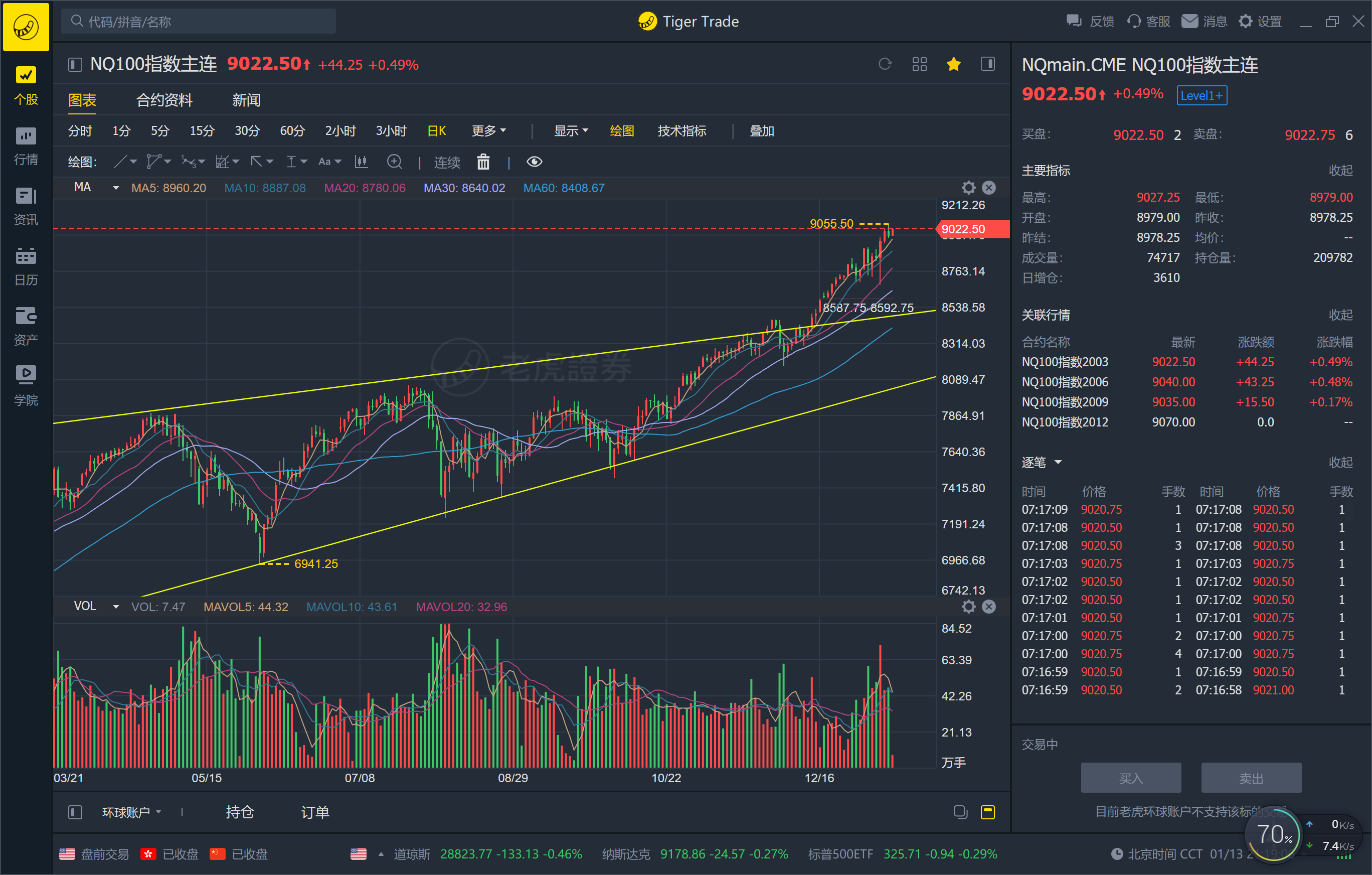The width and height of the screenshot is (1372, 875).
Task: Select the candlestick pattern drawing tool
Action: click(361, 162)
